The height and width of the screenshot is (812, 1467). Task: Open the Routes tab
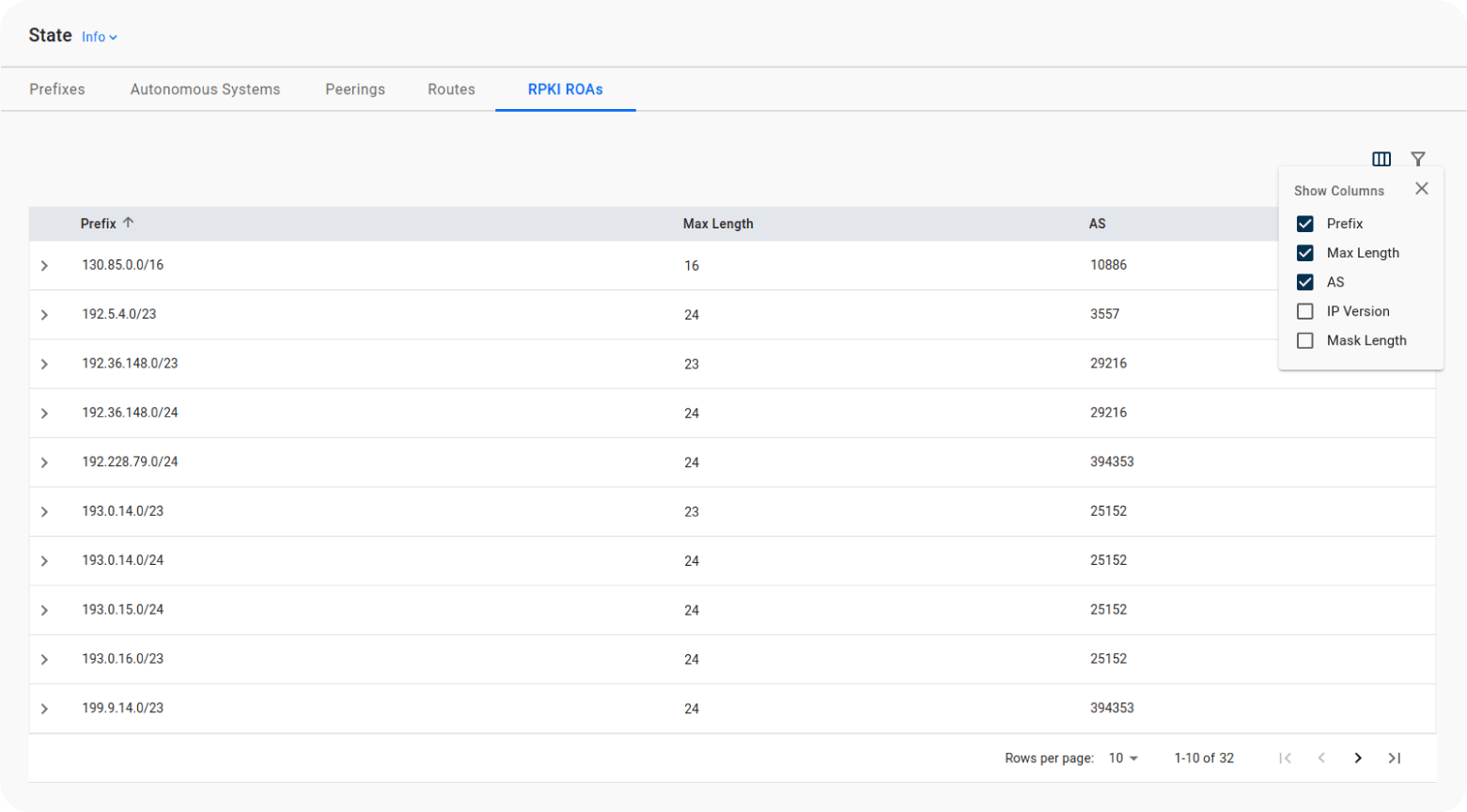coord(451,89)
